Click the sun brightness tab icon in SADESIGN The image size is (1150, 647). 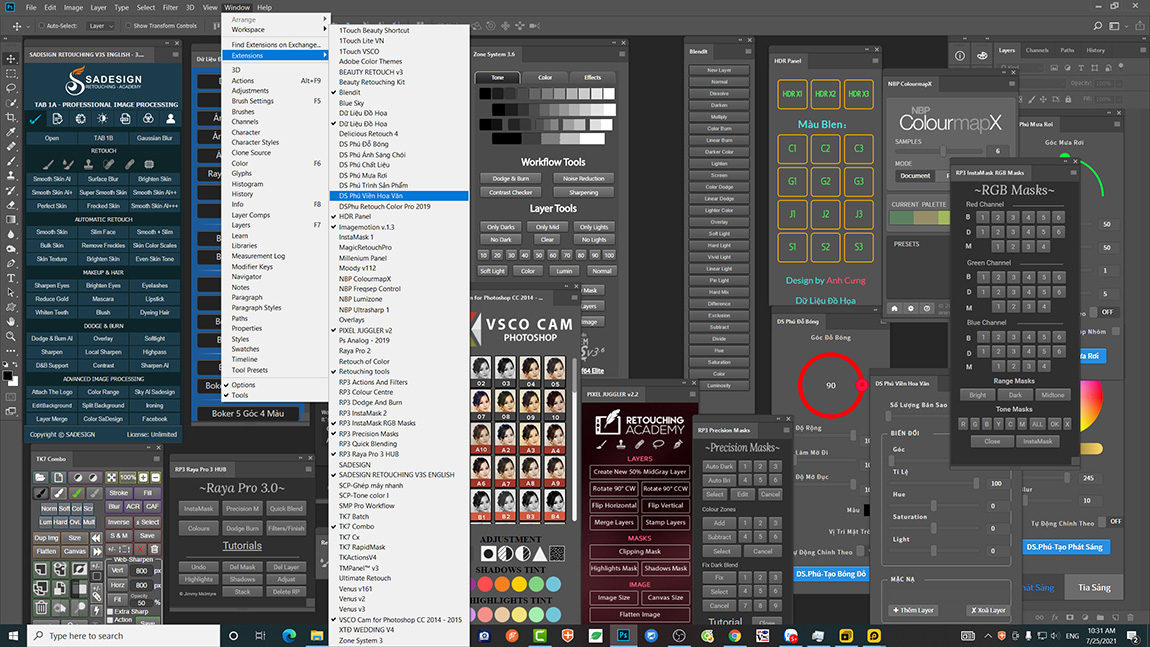pyautogui.click(x=103, y=119)
